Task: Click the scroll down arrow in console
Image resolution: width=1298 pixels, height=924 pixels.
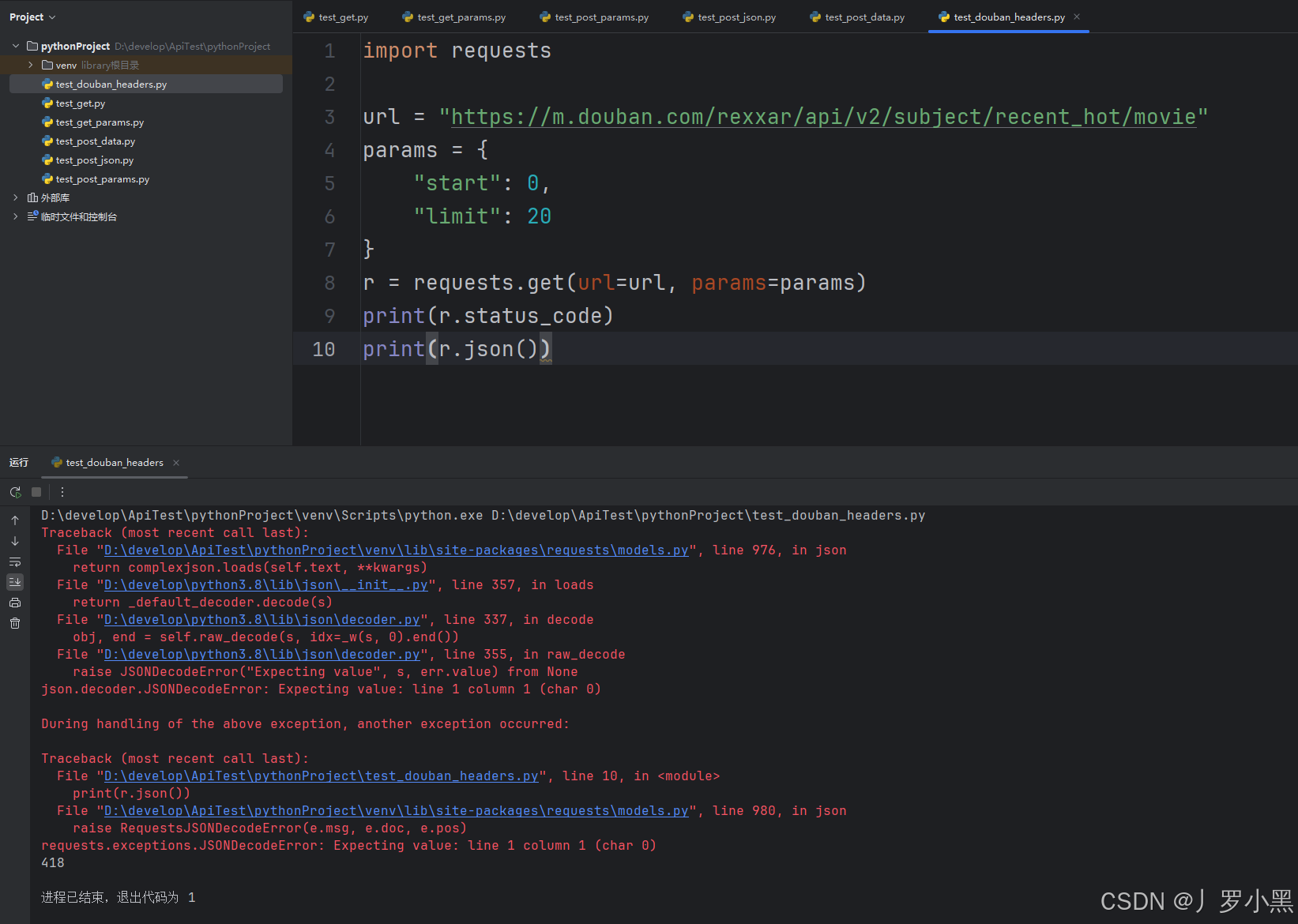Action: click(x=15, y=541)
